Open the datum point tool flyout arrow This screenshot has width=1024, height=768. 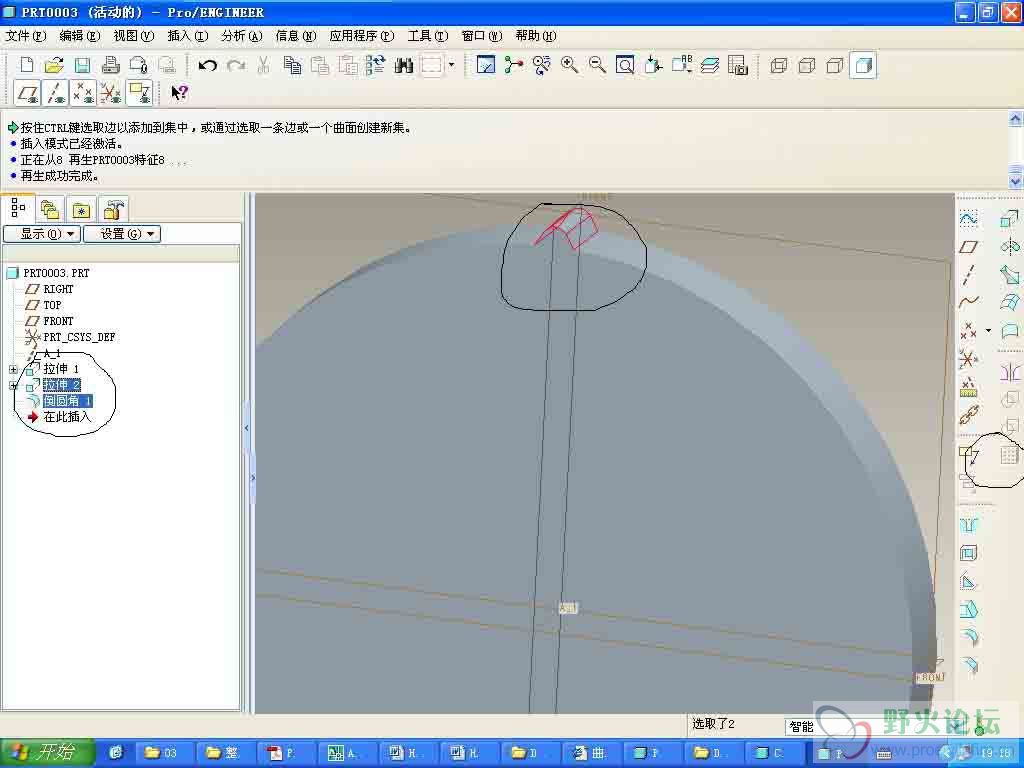[988, 330]
